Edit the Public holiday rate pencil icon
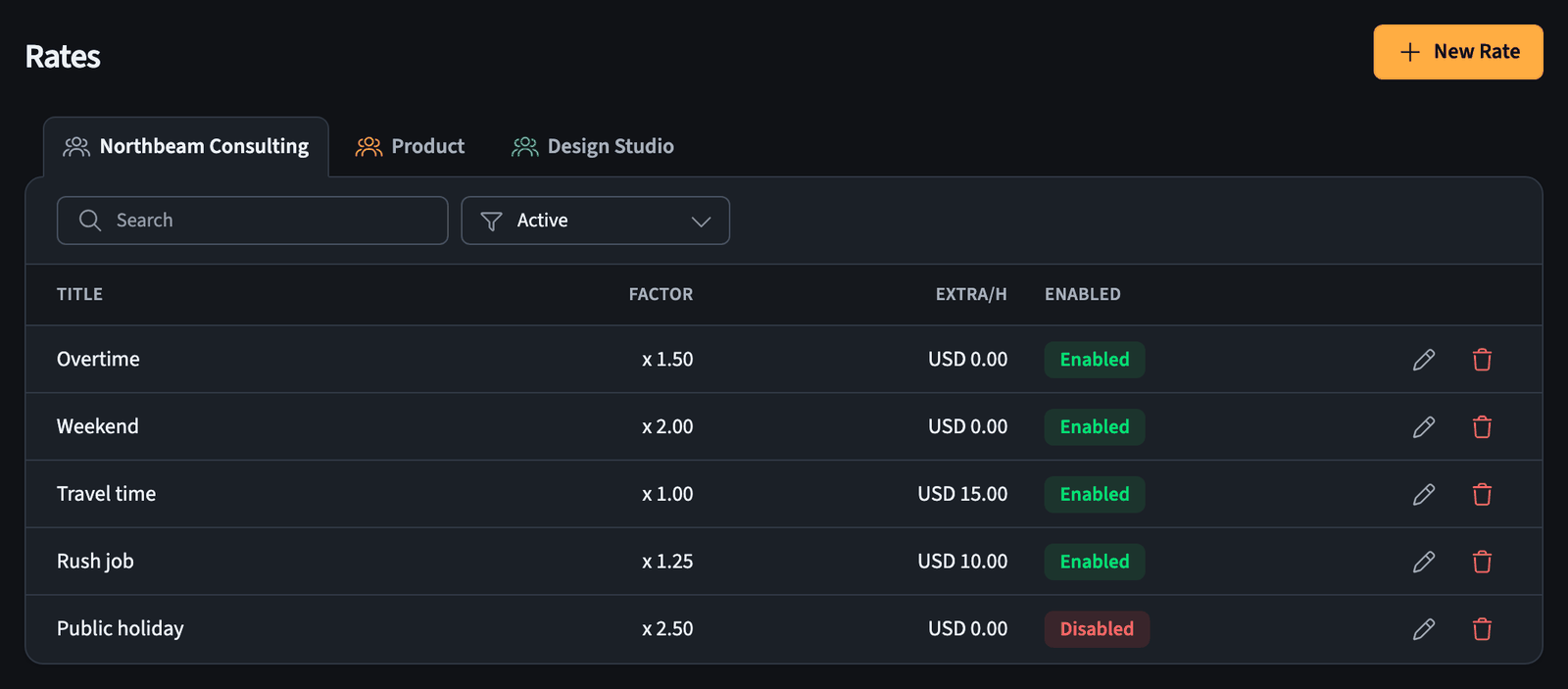1568x689 pixels. (x=1424, y=629)
